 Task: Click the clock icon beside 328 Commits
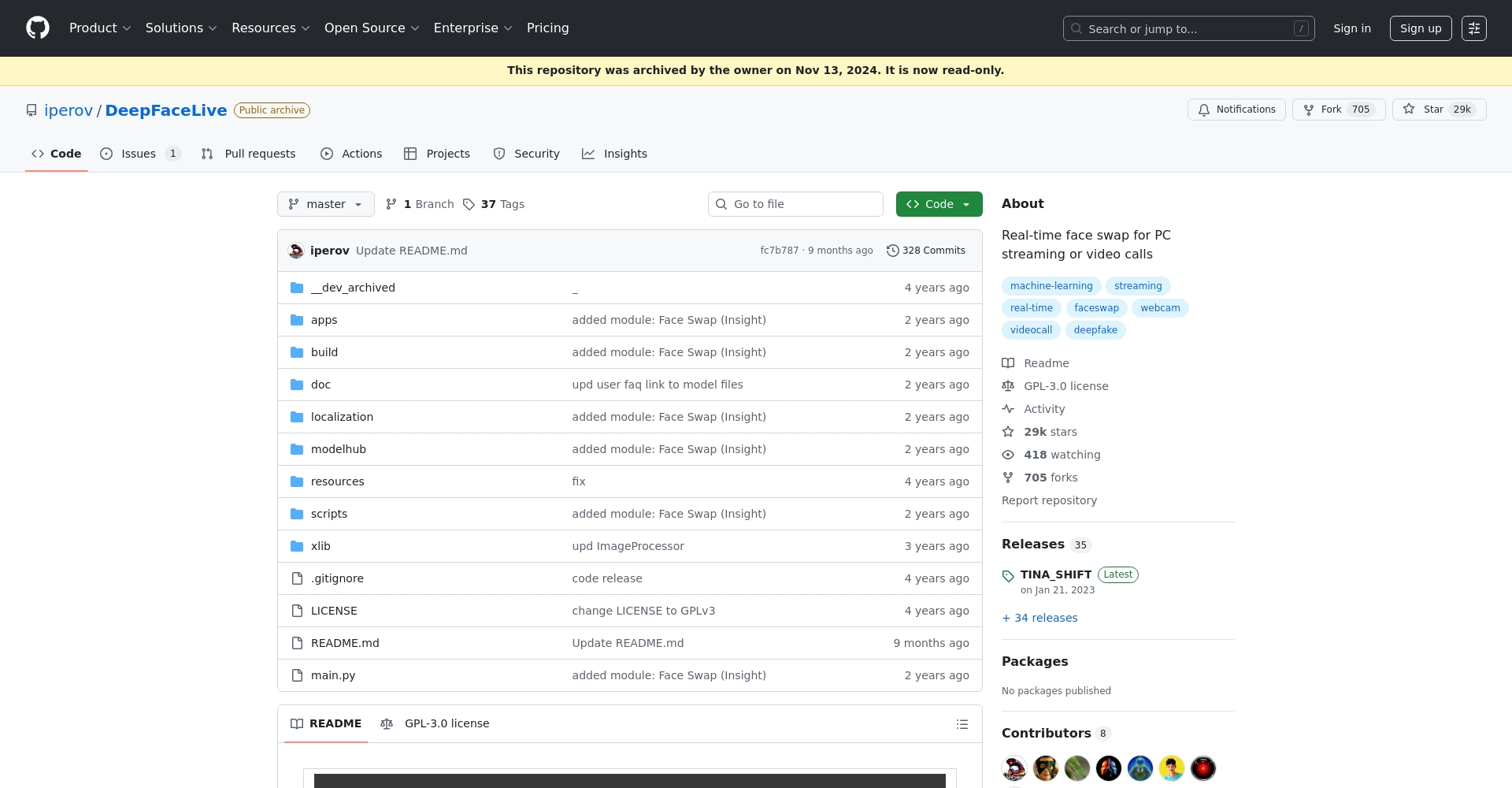(x=892, y=251)
